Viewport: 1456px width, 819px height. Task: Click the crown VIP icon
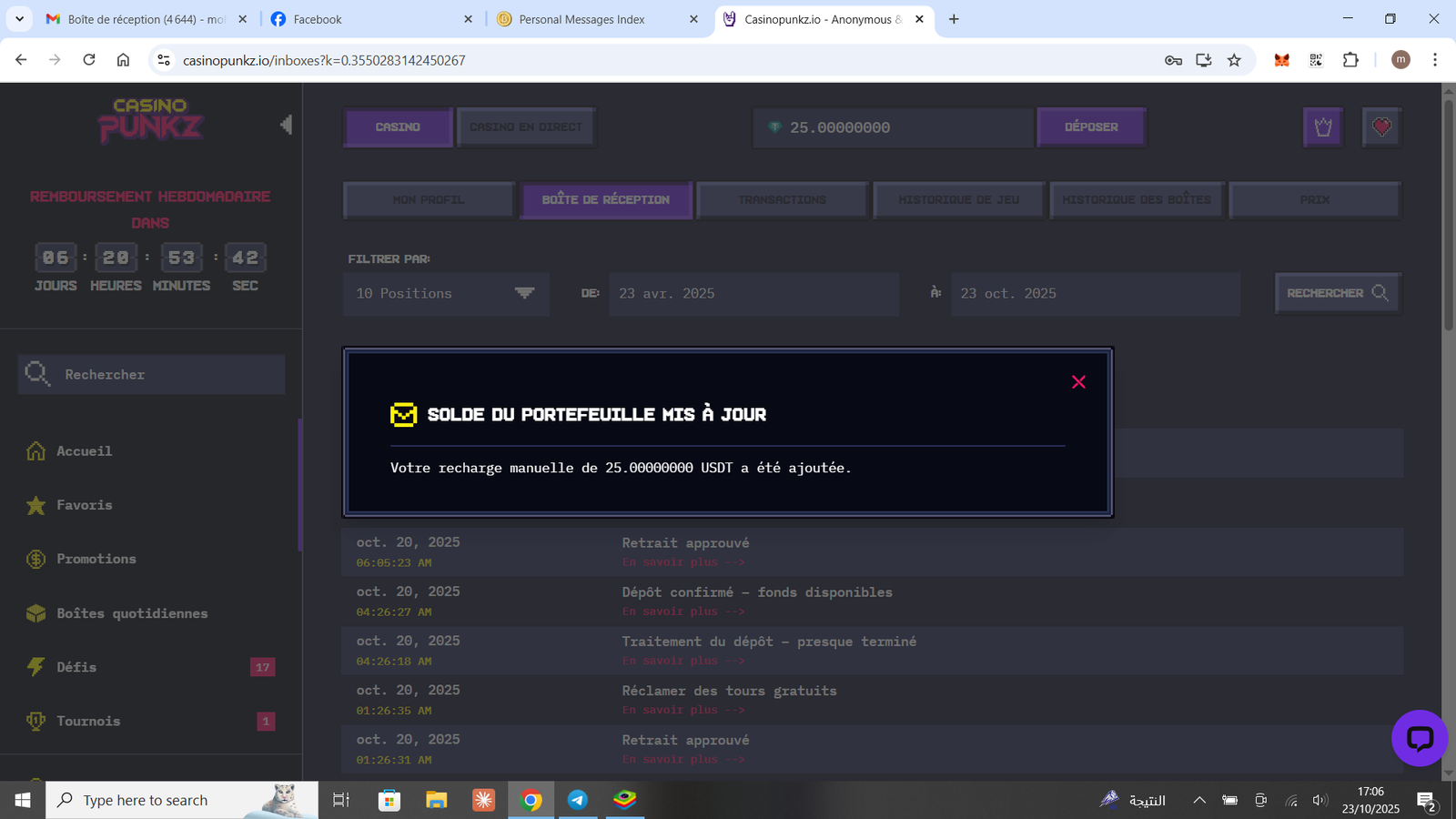(x=1322, y=127)
